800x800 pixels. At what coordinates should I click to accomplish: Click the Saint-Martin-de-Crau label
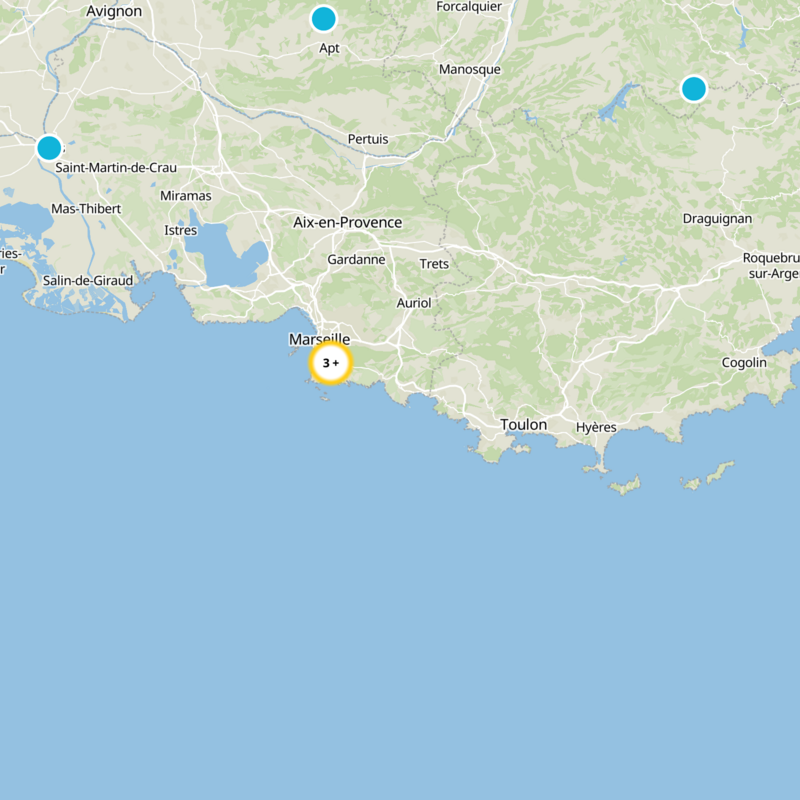pos(116,168)
